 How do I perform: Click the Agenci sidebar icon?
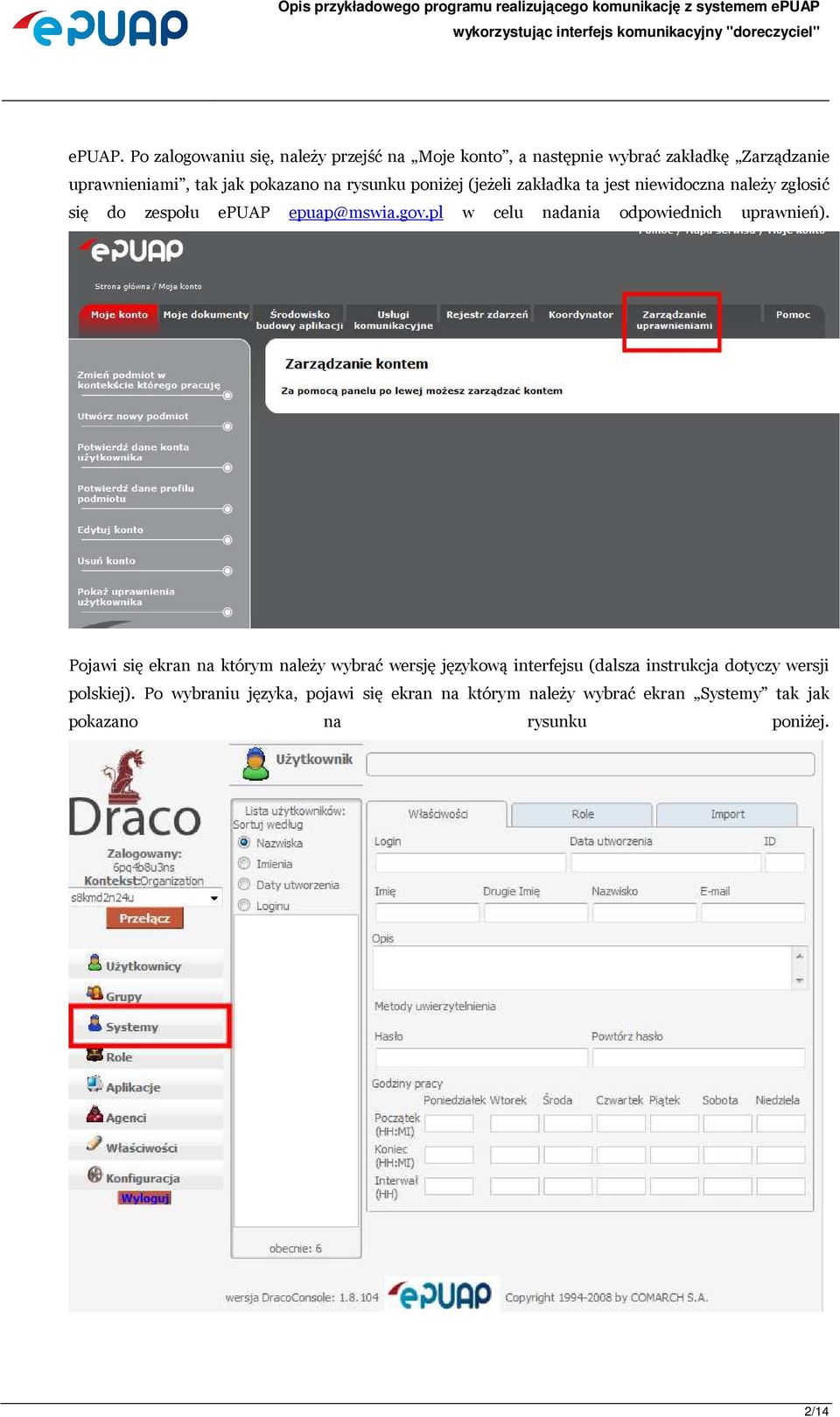(94, 1114)
